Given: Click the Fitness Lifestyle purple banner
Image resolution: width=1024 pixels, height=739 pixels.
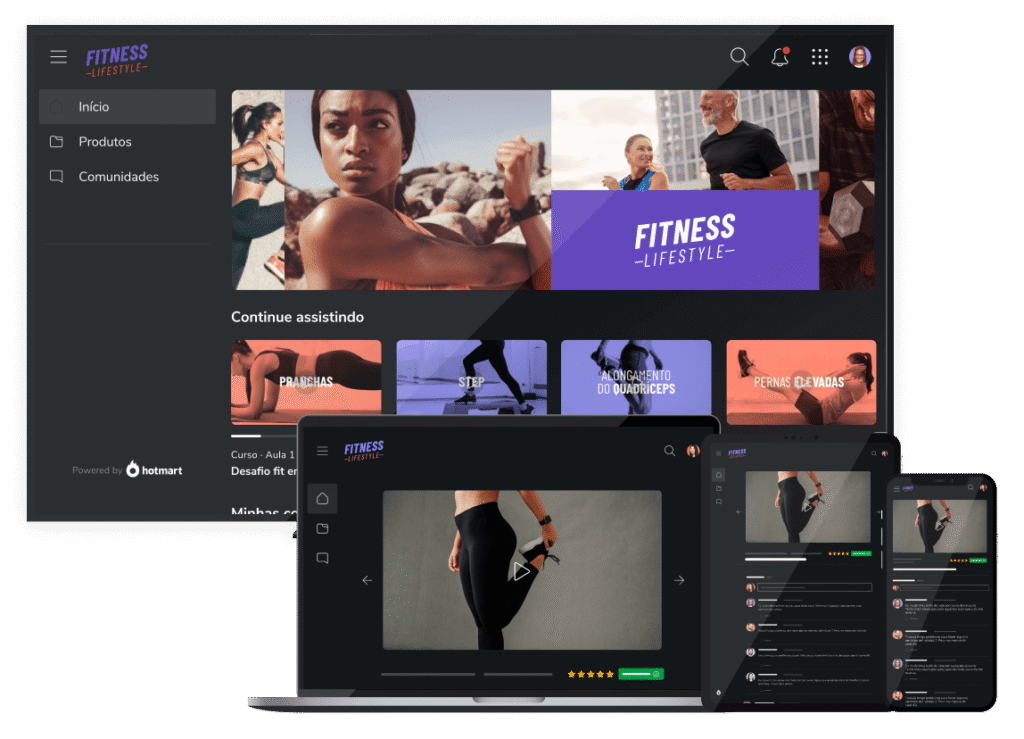Looking at the screenshot, I should 684,240.
